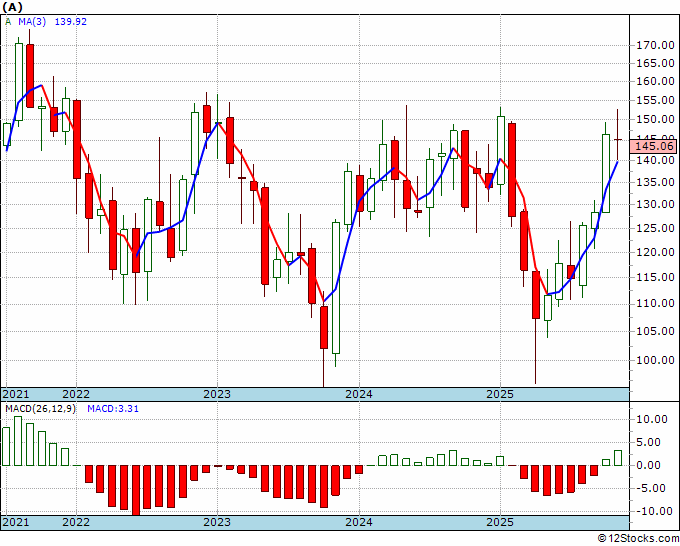Click the -5.00 MACD axis label
The width and height of the screenshot is (680, 546).
point(651,488)
